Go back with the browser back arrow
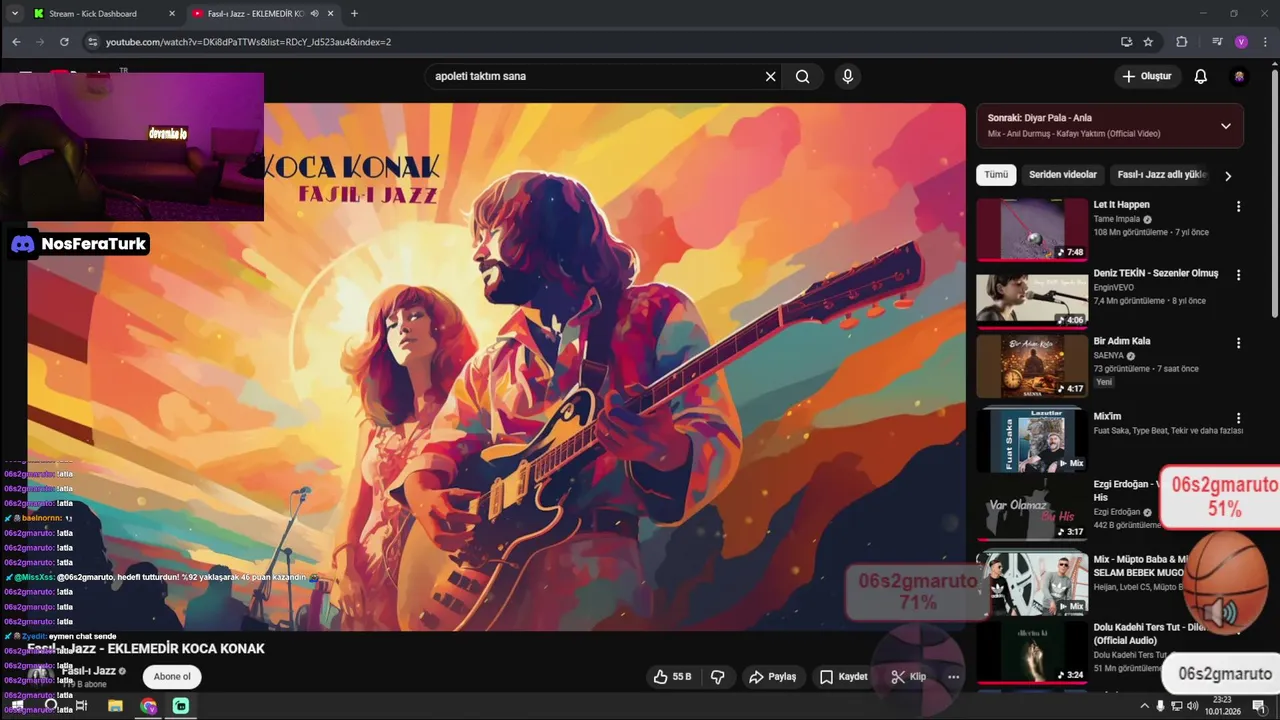Screen dimensions: 1280x720 (x=16, y=42)
